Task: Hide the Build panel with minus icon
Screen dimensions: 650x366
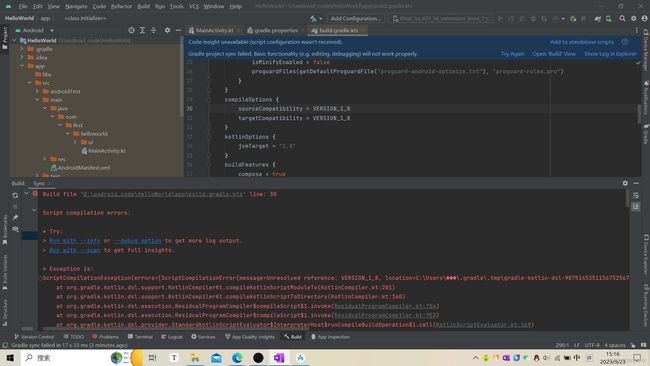Action: pos(636,183)
